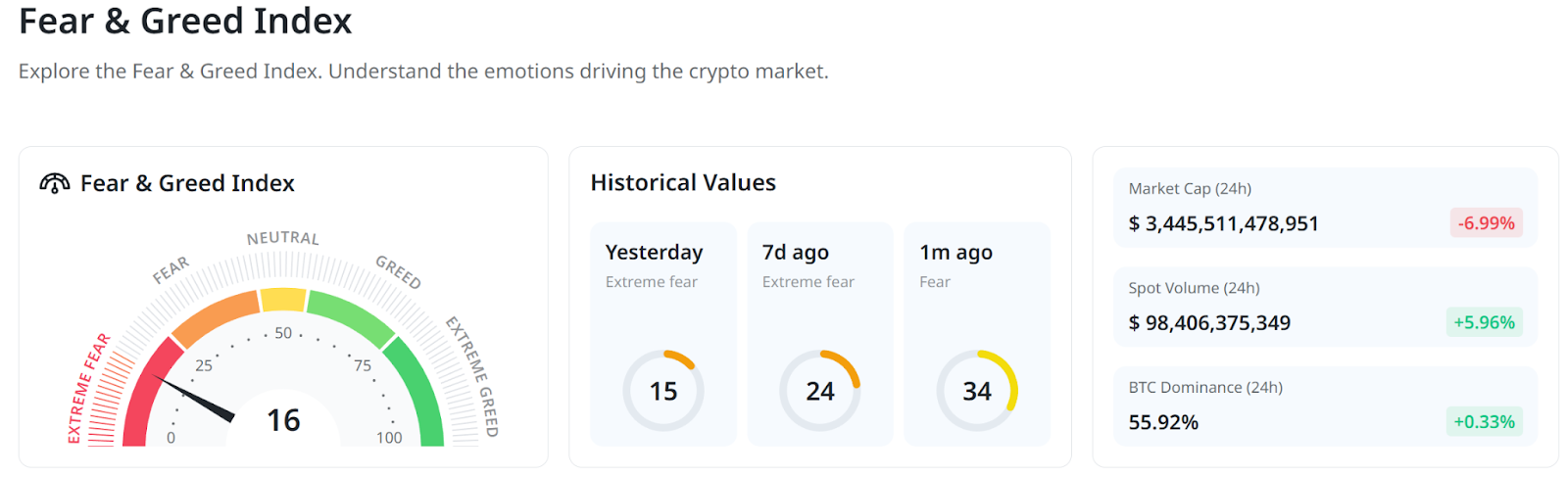The image size is (1568, 477).
Task: Select the 1m ago historical value heading
Action: click(x=955, y=253)
